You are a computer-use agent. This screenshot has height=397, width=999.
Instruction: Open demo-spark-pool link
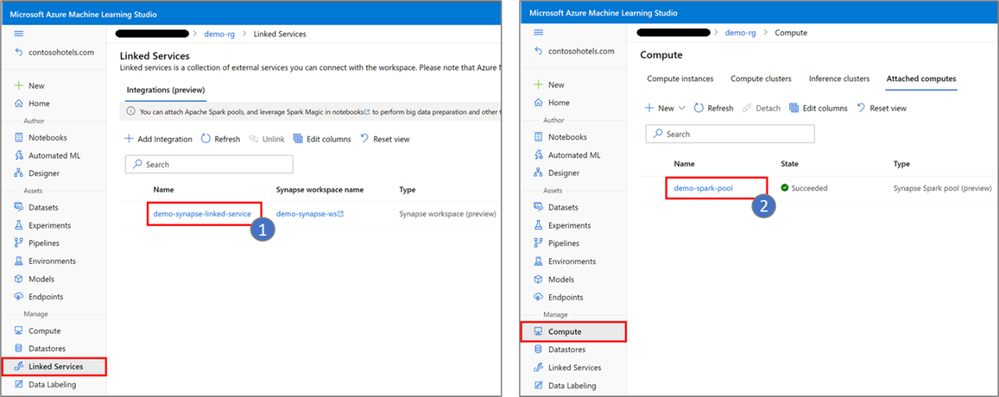(704, 188)
